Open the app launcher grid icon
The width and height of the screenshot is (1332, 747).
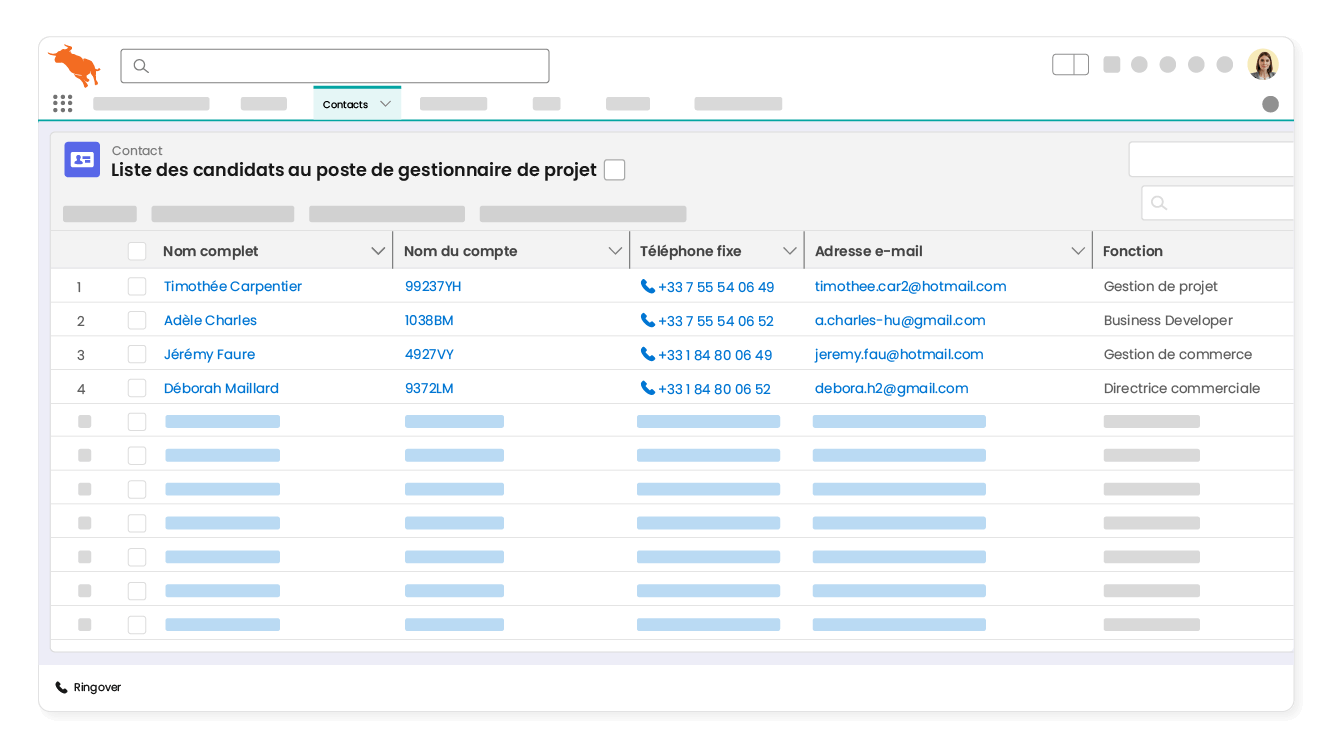pos(62,103)
